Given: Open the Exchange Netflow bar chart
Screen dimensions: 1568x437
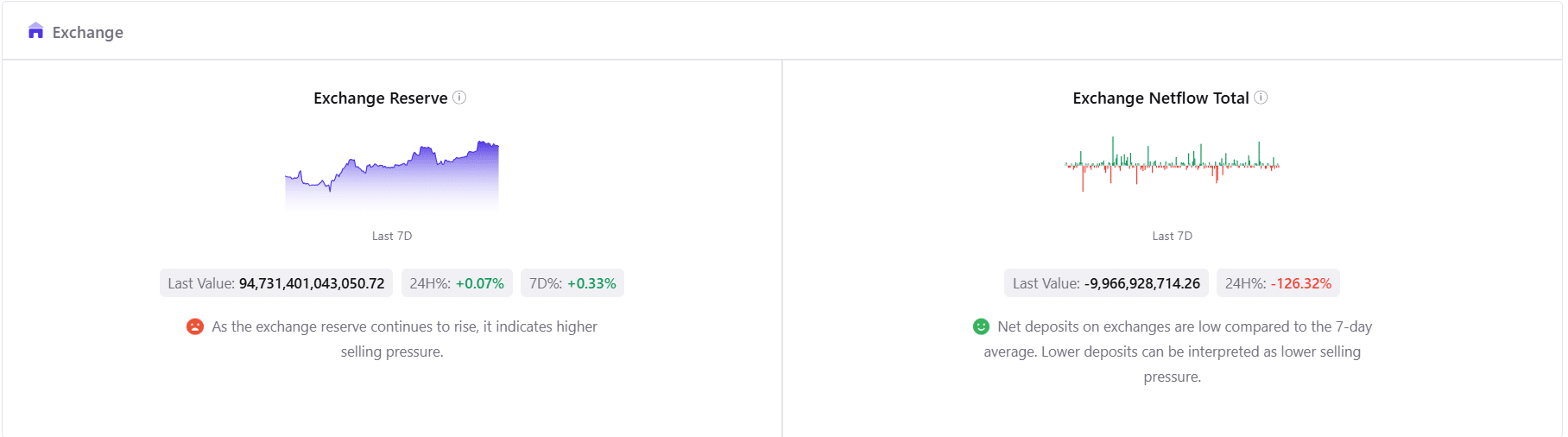Looking at the screenshot, I should tap(1172, 165).
